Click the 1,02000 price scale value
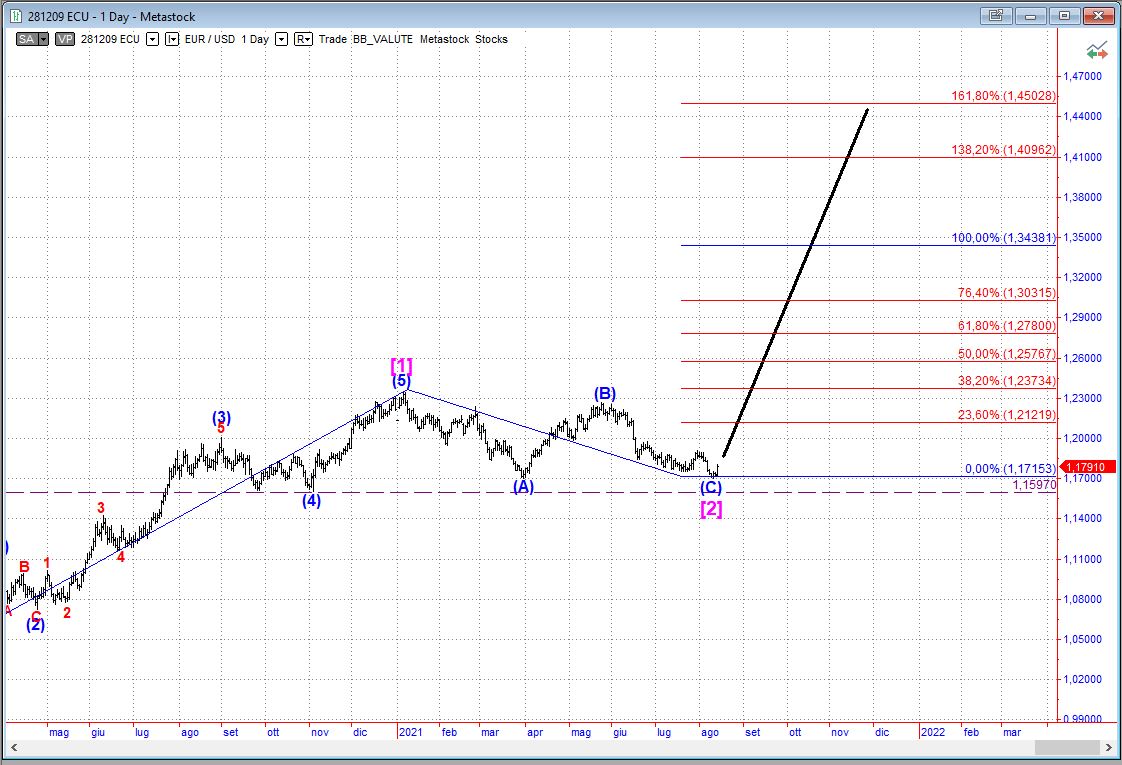Viewport: 1122px width, 765px height. coord(1082,679)
